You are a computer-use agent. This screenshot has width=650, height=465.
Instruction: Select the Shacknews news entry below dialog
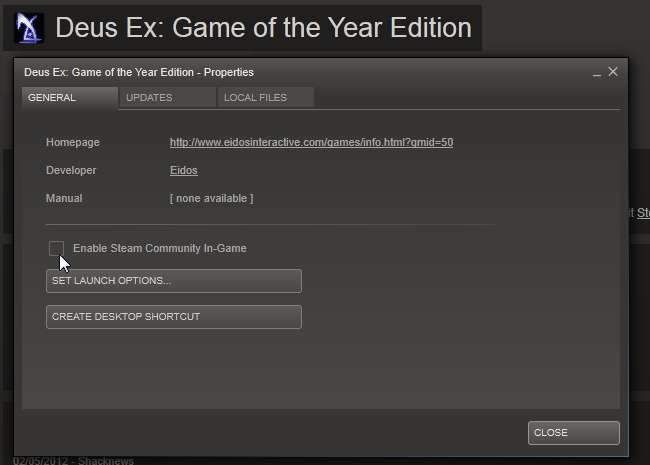[73, 460]
